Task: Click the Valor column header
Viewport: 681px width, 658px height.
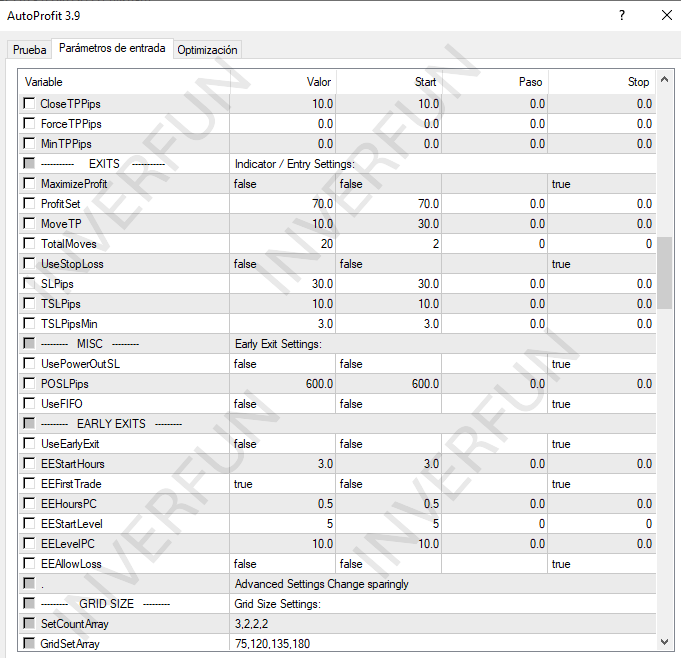Action: point(283,82)
